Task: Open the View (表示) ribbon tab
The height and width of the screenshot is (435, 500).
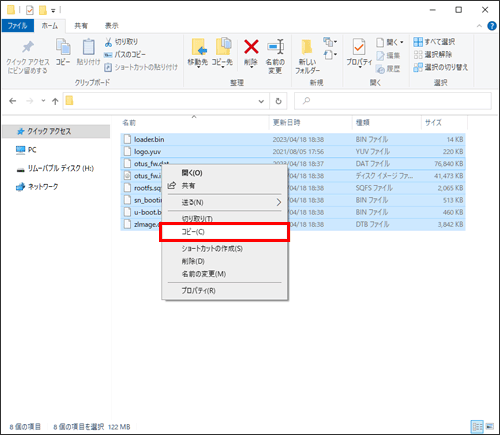Action: (112, 26)
